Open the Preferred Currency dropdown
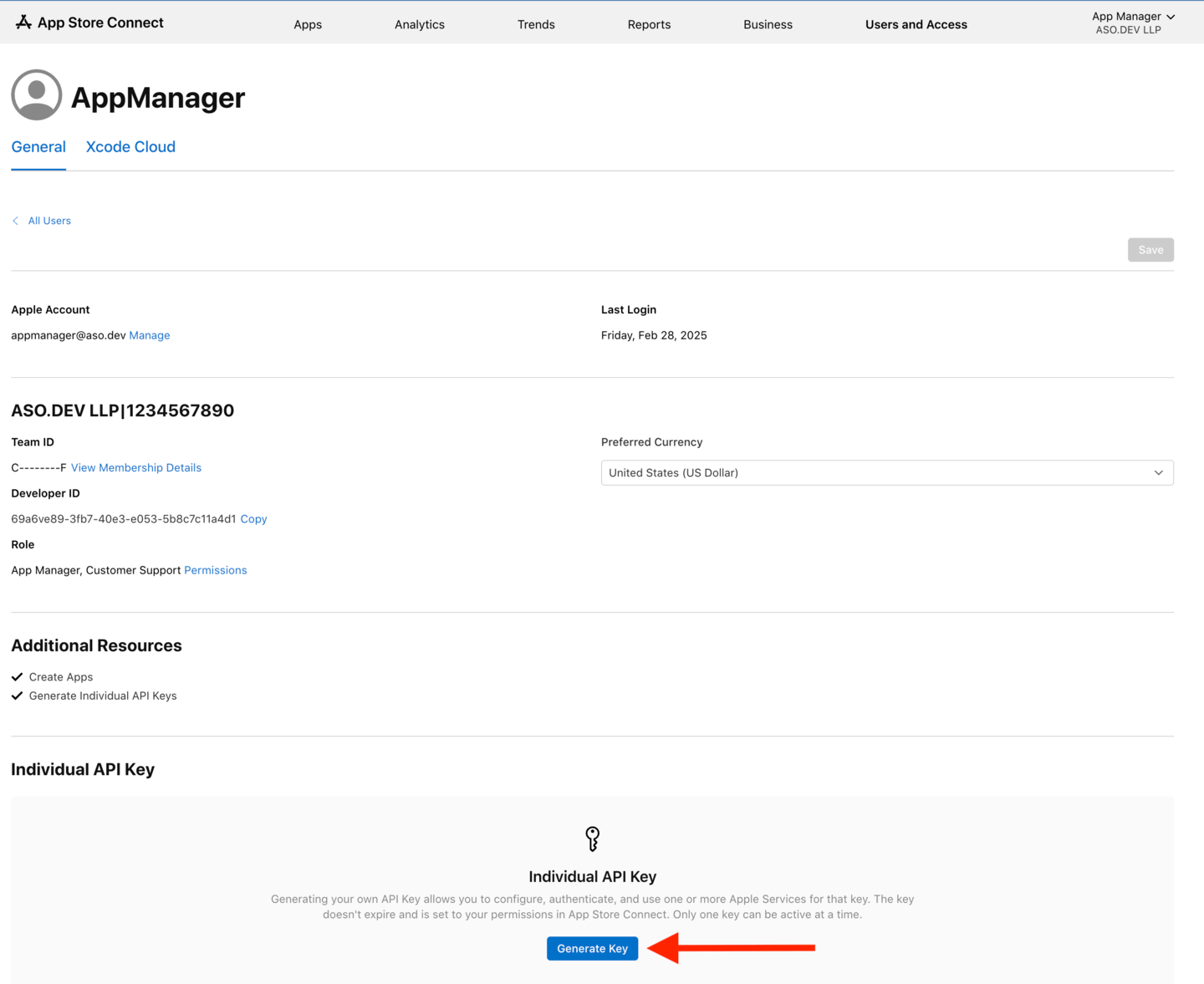Image resolution: width=1204 pixels, height=984 pixels. tap(886, 472)
